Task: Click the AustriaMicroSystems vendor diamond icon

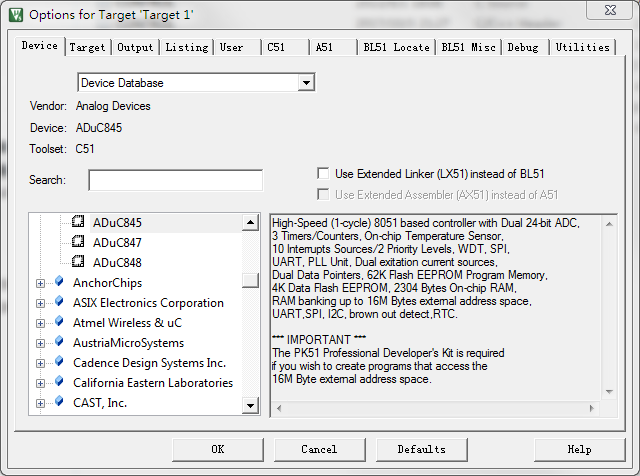Action: pyautogui.click(x=60, y=341)
